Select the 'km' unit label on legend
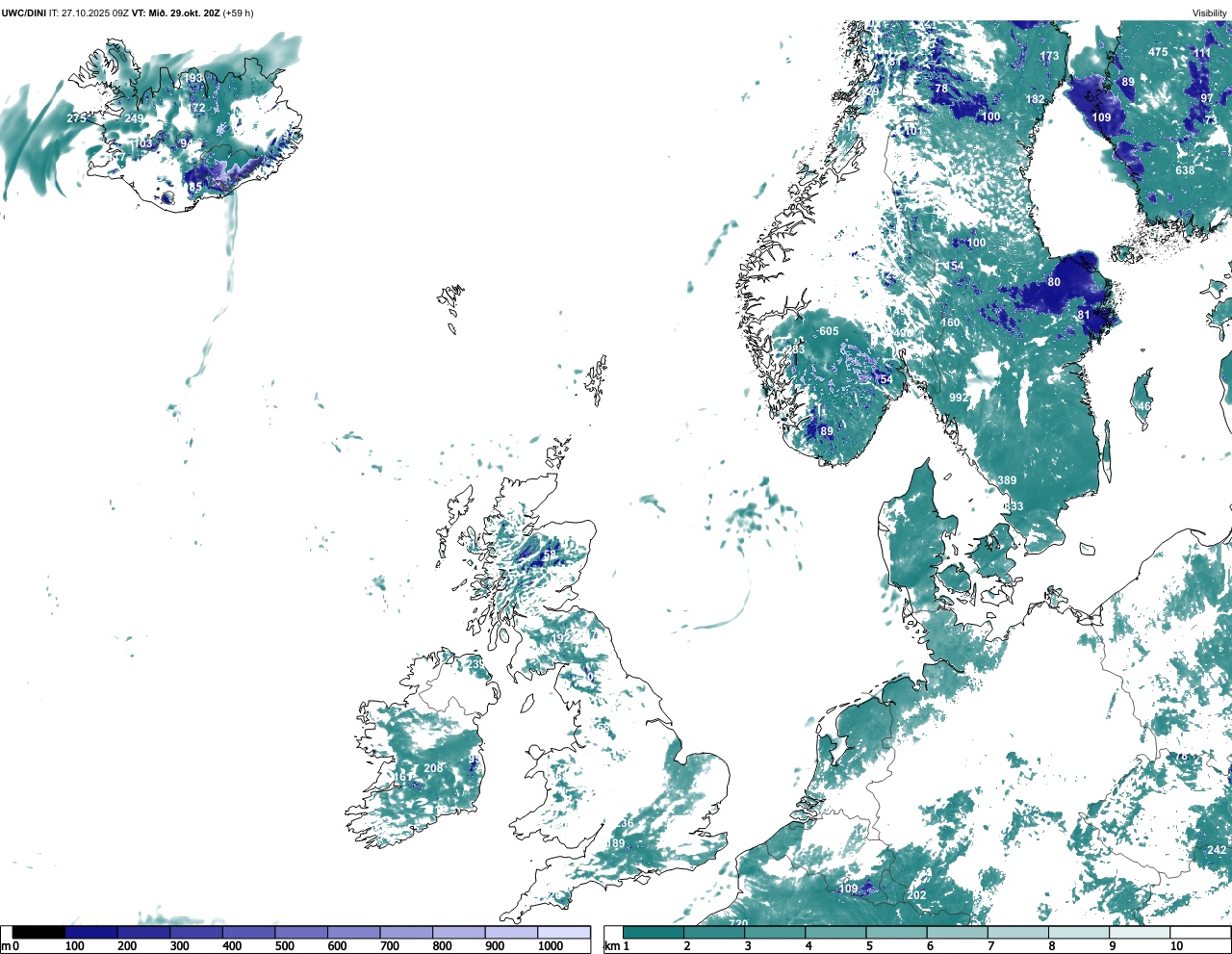 [610, 946]
